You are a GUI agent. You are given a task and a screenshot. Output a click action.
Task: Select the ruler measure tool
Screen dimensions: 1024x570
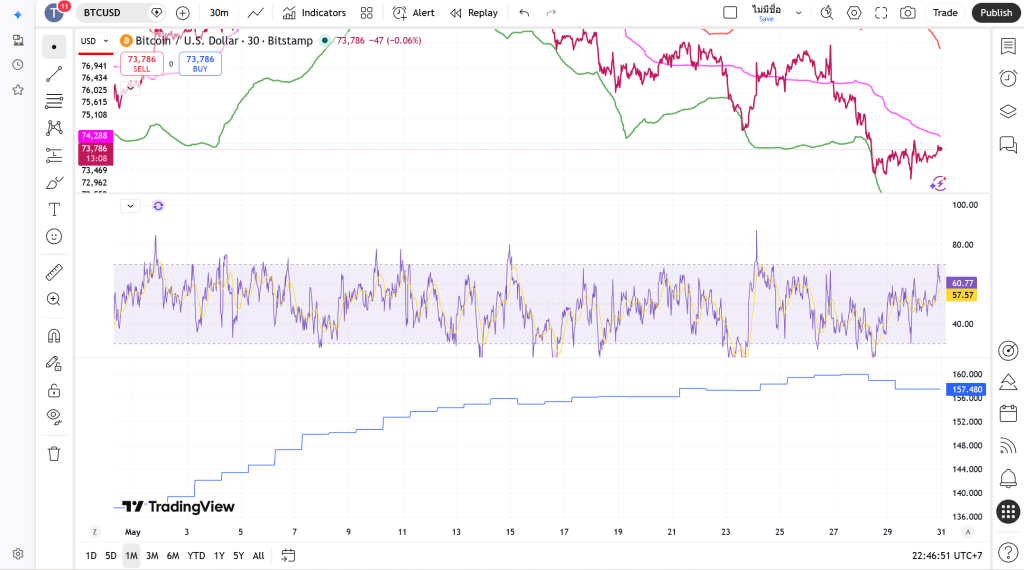coord(54,272)
